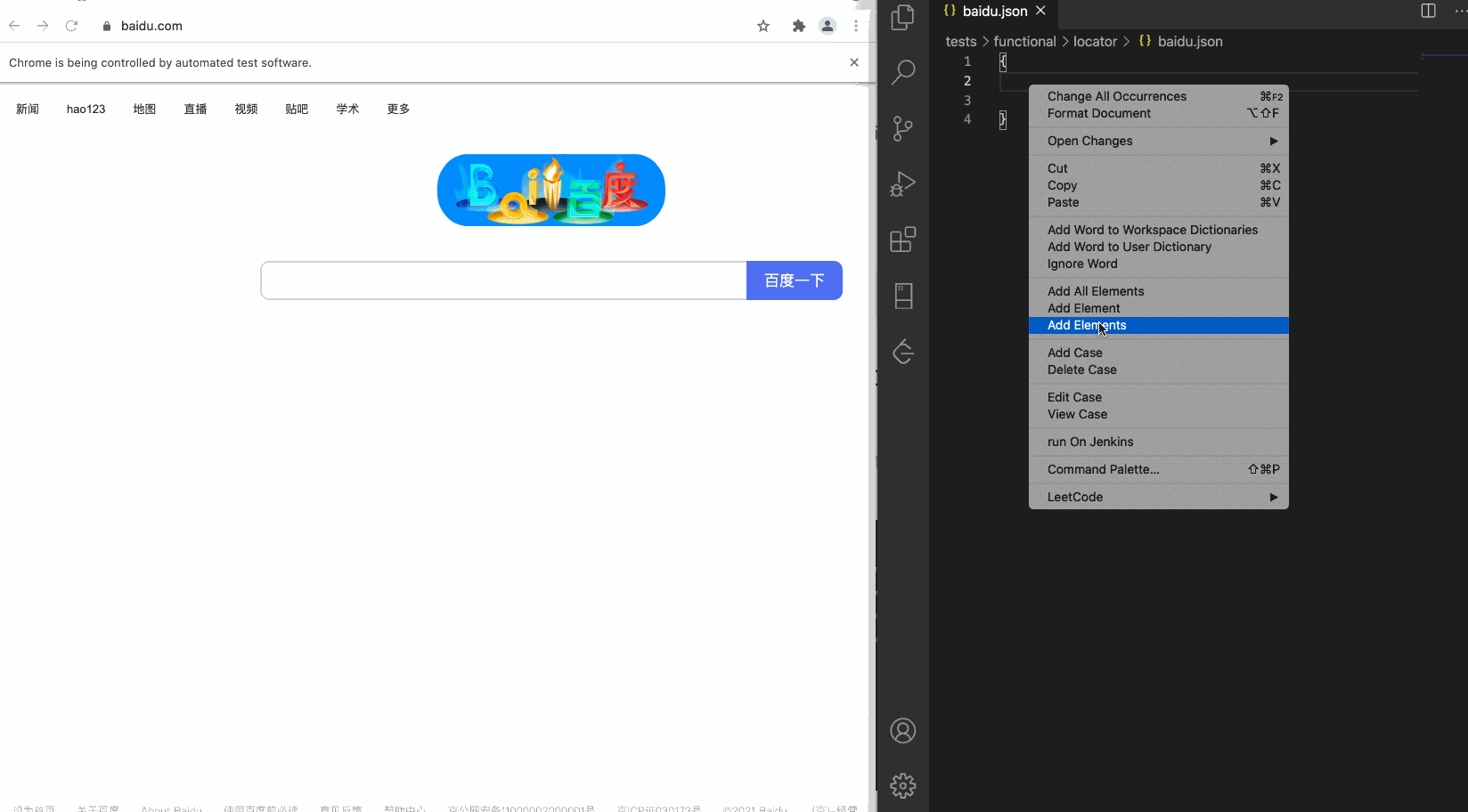The height and width of the screenshot is (812, 1468).
Task: Go forward in the Chrome browser
Action: [x=43, y=26]
